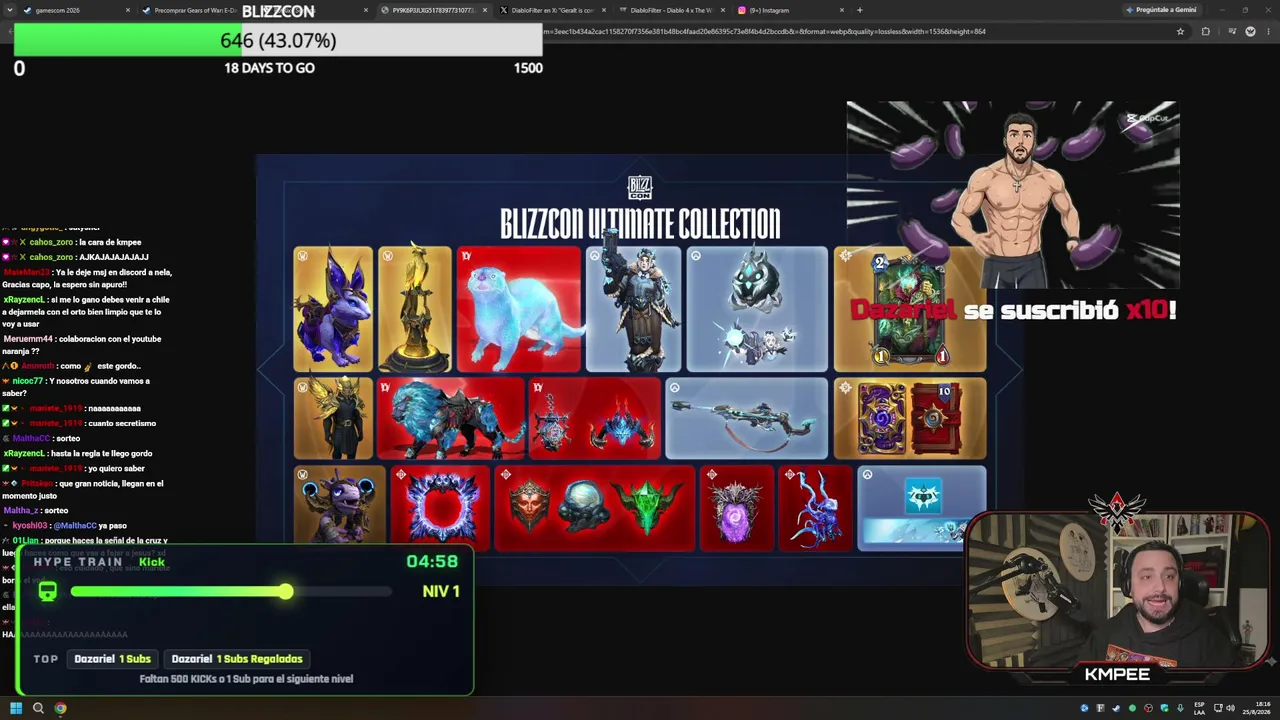
Task: Click the Diablo three emblems card
Action: (x=594, y=507)
